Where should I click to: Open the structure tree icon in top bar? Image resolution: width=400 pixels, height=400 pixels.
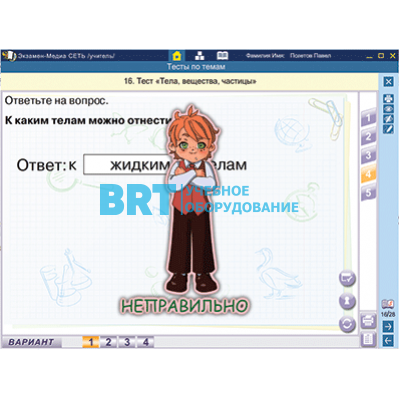pyautogui.click(x=200, y=55)
